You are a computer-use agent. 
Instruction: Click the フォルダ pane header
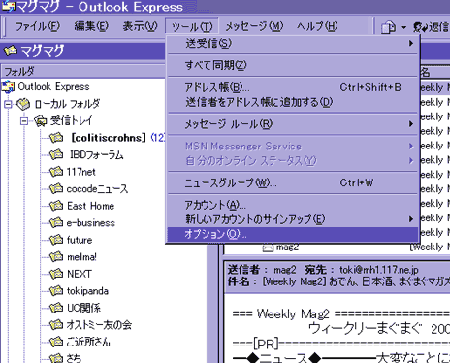click(x=83, y=71)
